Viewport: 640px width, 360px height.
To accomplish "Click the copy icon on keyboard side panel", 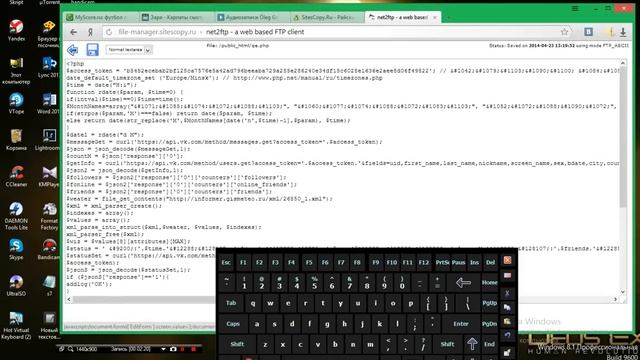I will (x=507, y=307).
